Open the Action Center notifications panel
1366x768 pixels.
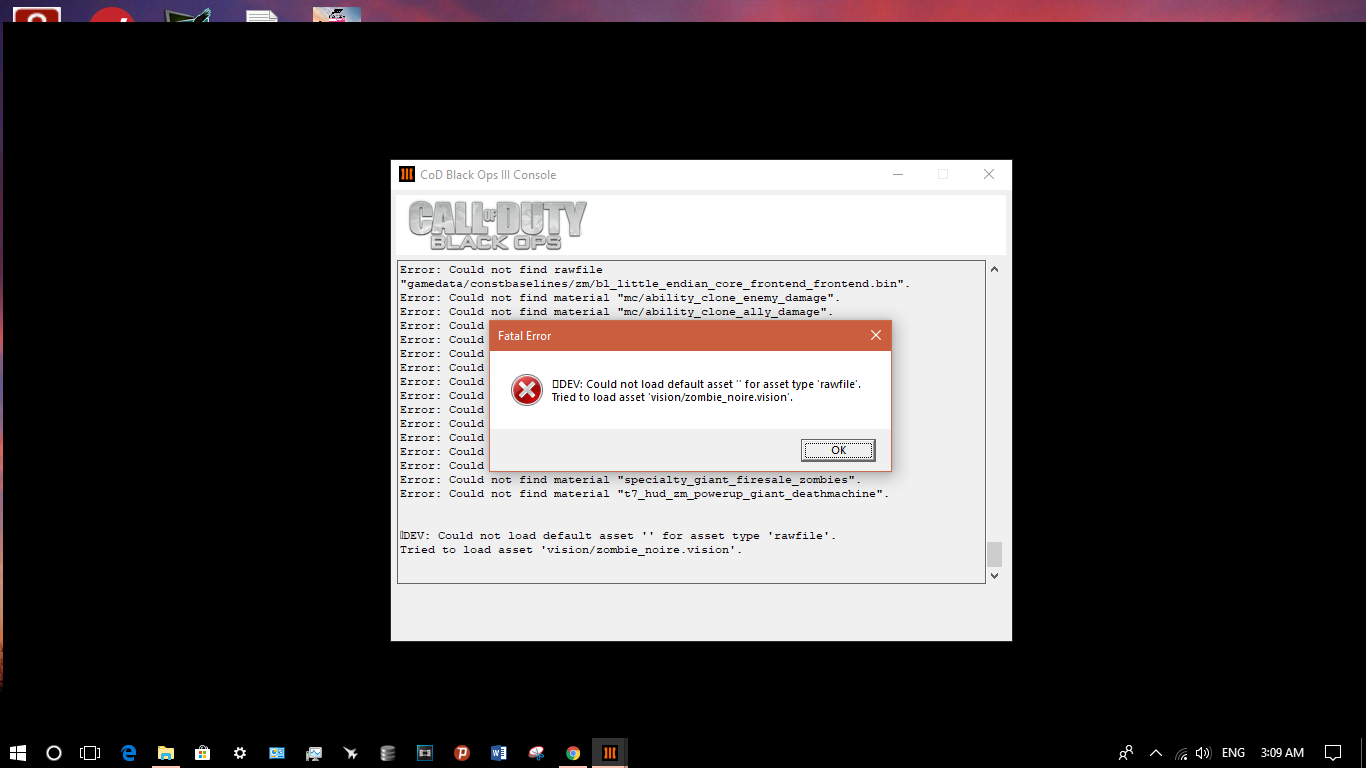(x=1333, y=753)
